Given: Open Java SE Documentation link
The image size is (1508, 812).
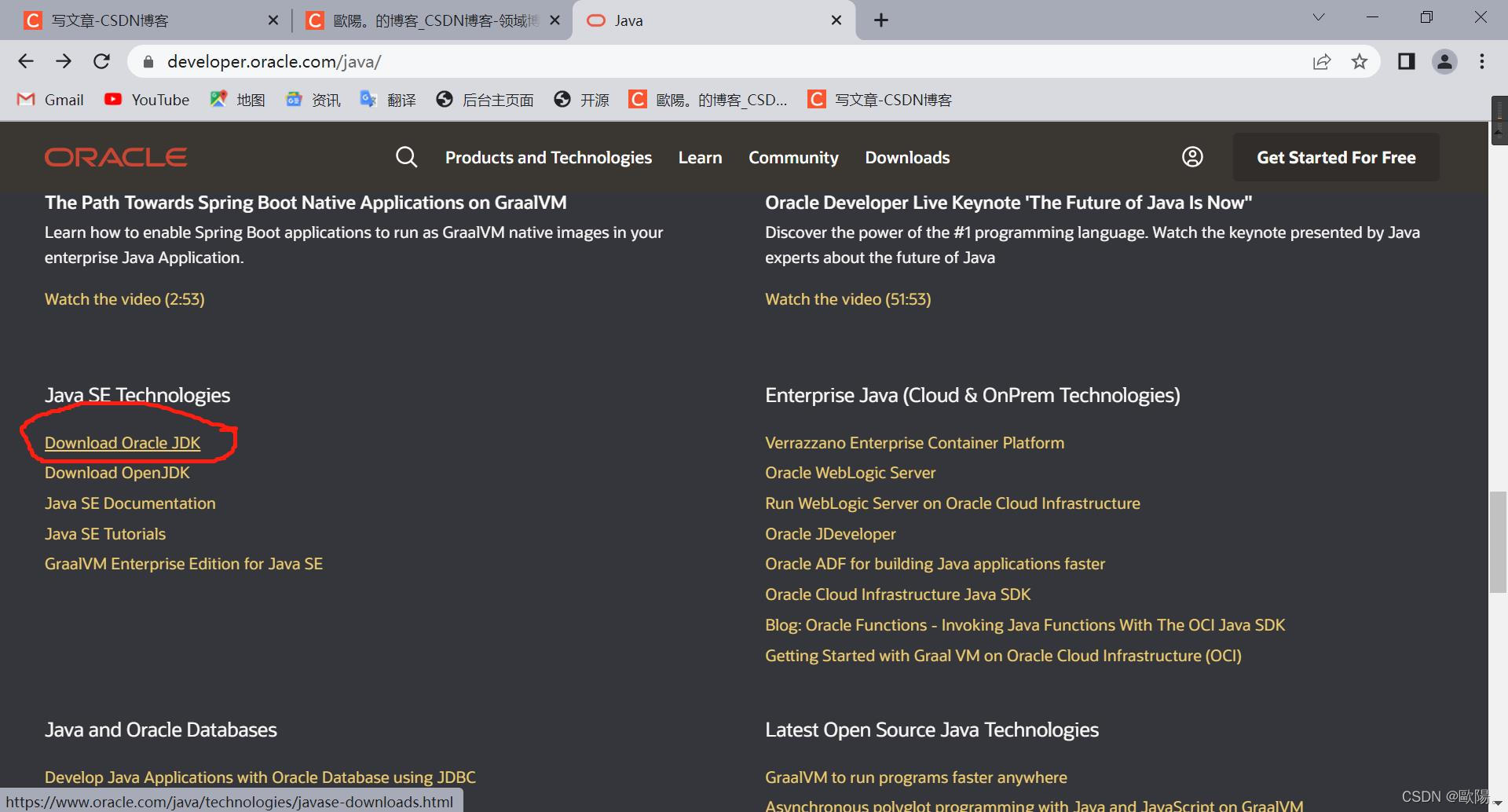Looking at the screenshot, I should pyautogui.click(x=130, y=503).
